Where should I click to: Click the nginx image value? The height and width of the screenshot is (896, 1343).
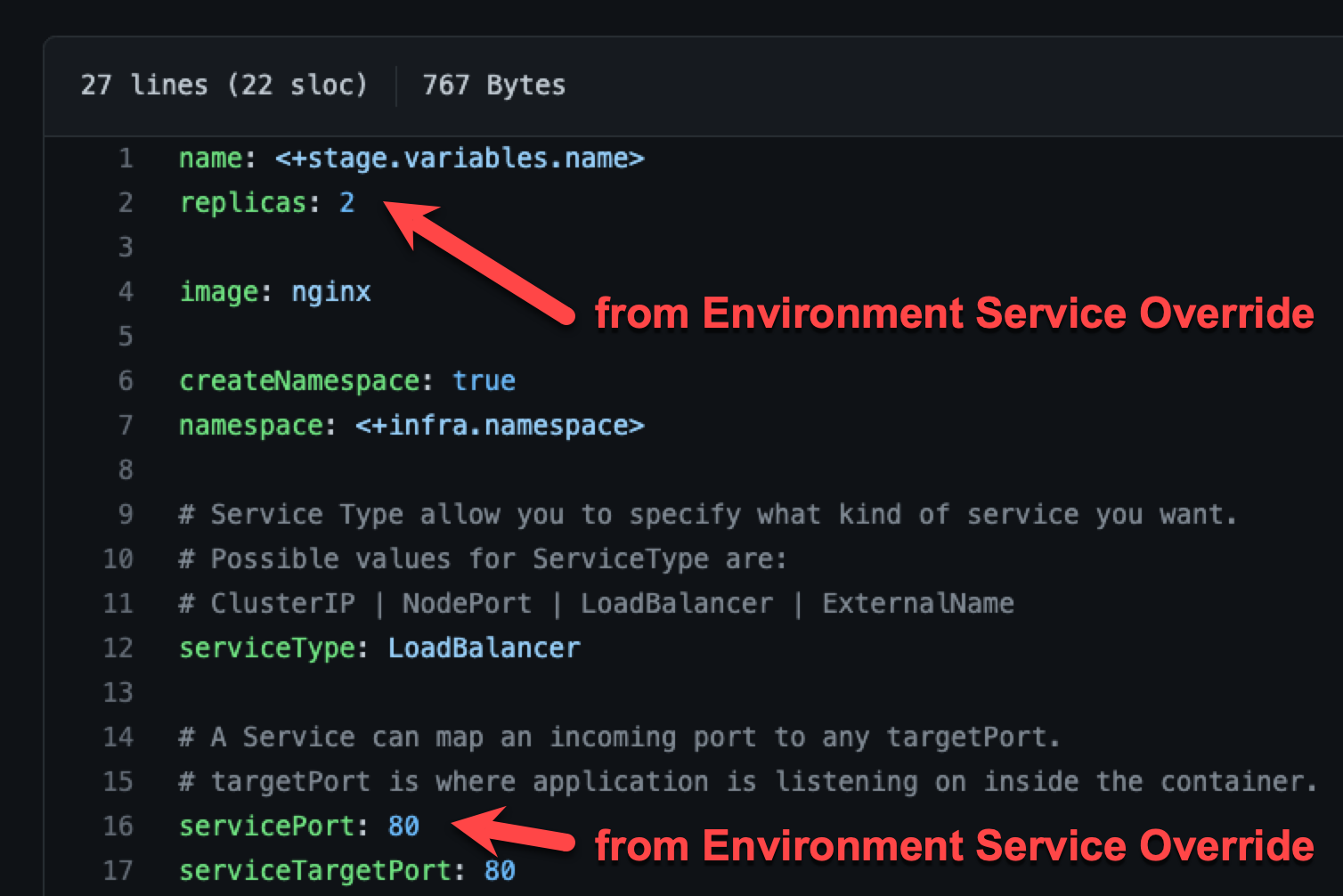pos(330,292)
